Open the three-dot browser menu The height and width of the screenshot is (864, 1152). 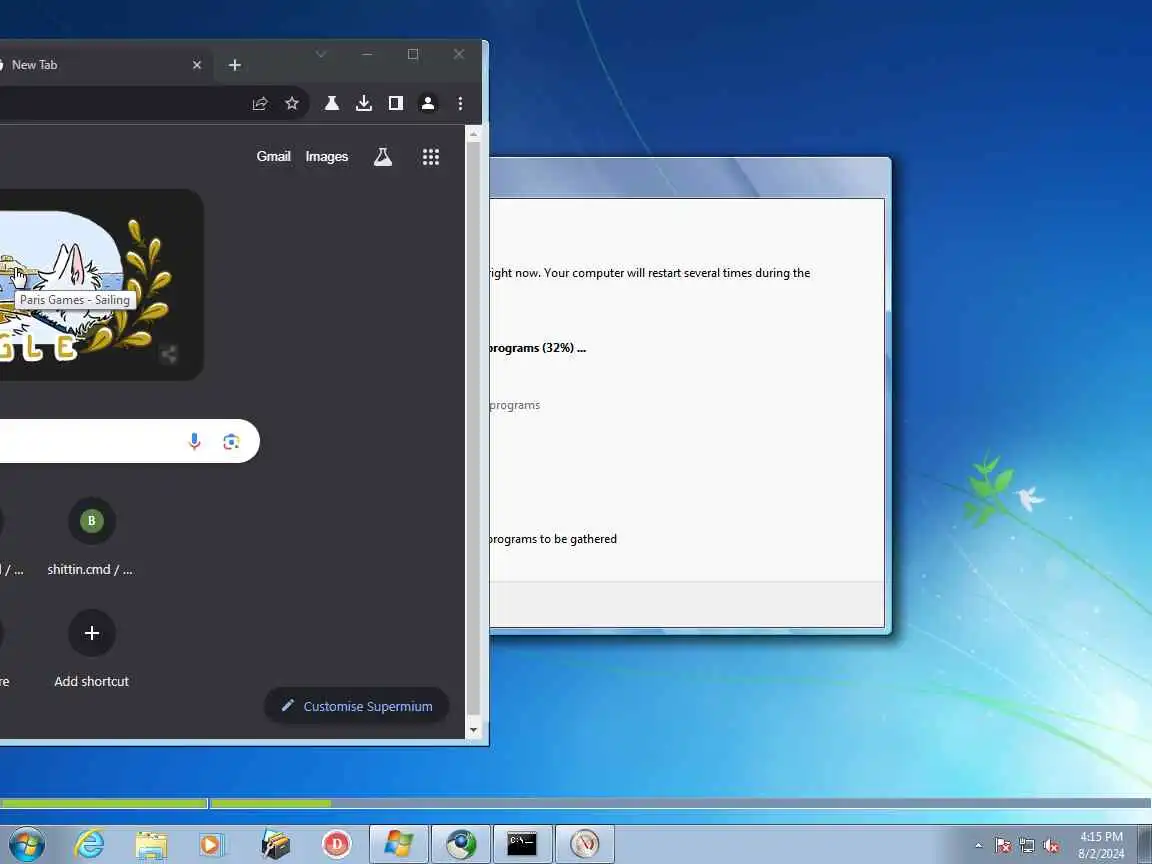click(x=461, y=104)
